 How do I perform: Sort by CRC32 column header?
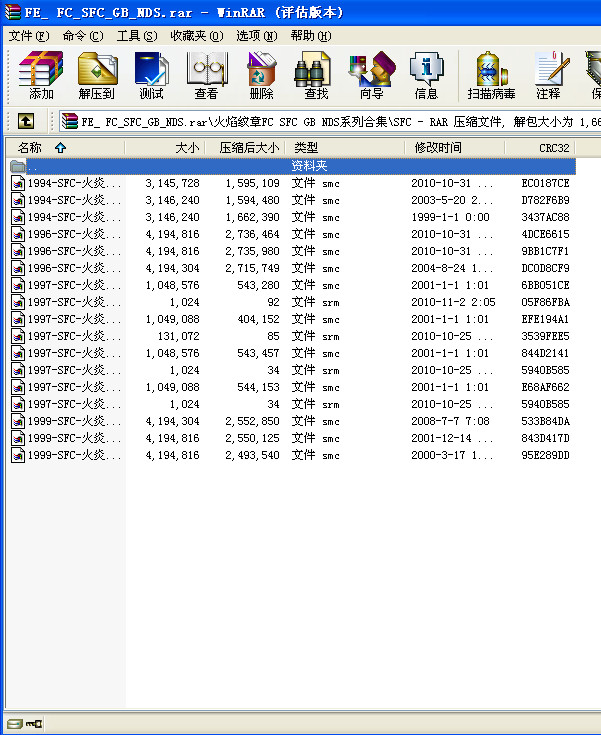(x=540, y=148)
